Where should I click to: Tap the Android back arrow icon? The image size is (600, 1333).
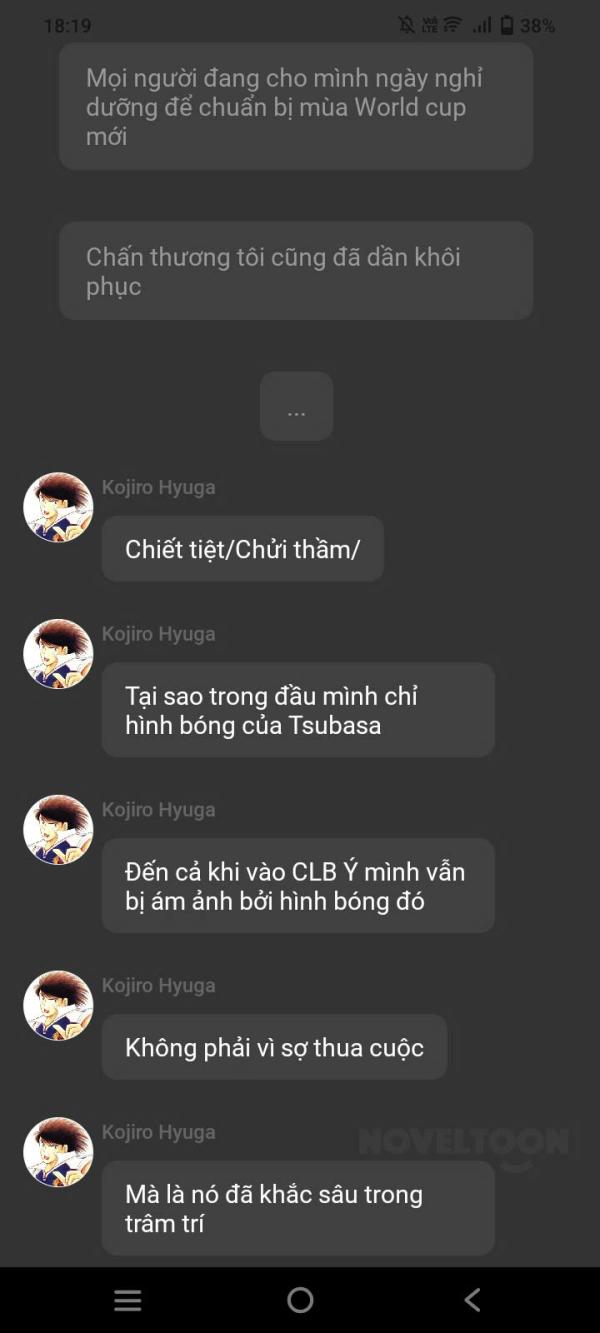[472, 1300]
